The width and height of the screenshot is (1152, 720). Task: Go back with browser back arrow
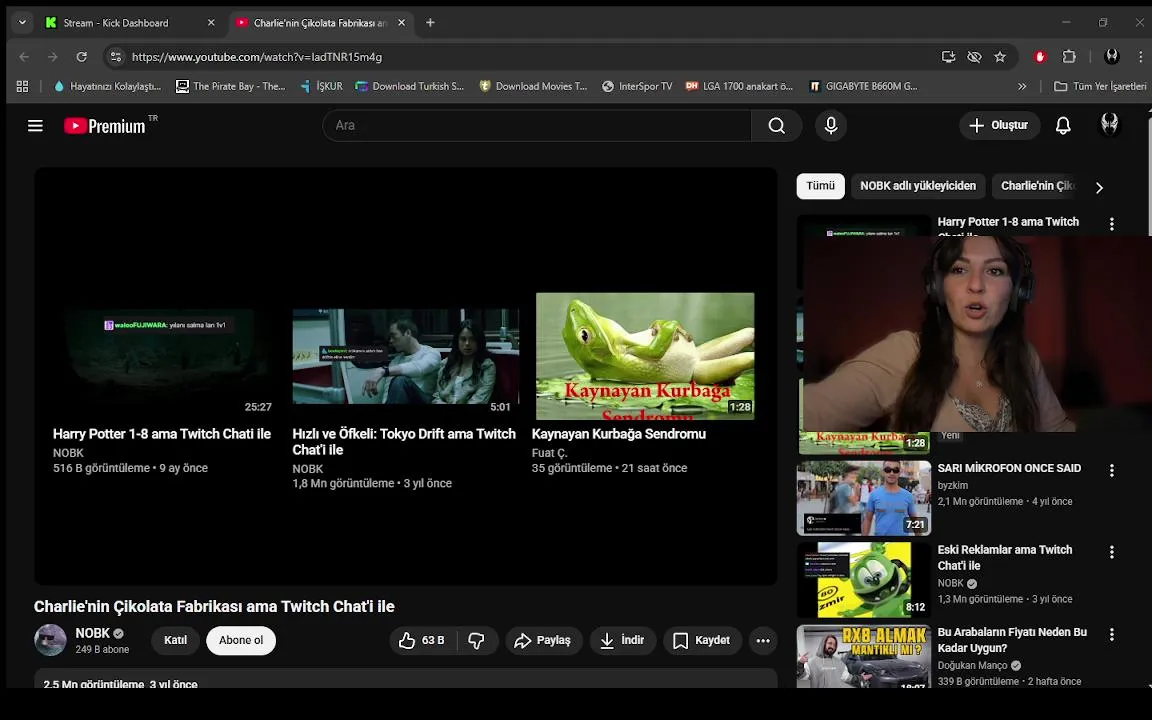pyautogui.click(x=24, y=57)
